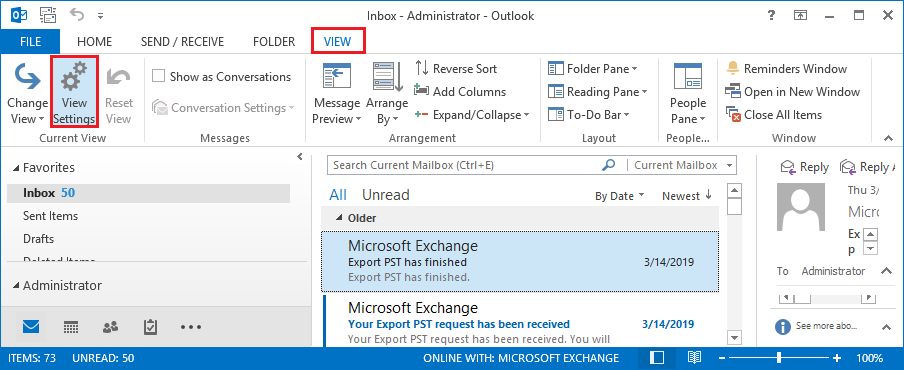Switch to Mail navigation icon
This screenshot has height=370, width=904.
(x=31, y=327)
